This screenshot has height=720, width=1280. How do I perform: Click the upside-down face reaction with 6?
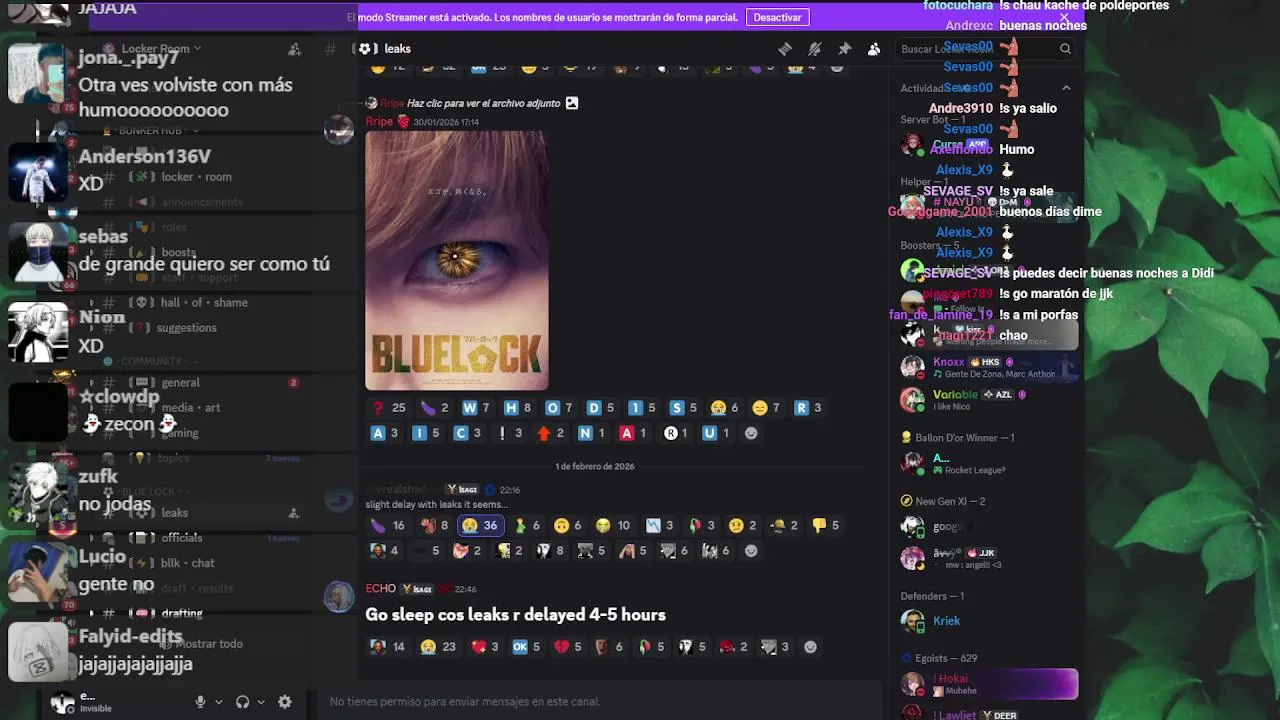(x=568, y=525)
